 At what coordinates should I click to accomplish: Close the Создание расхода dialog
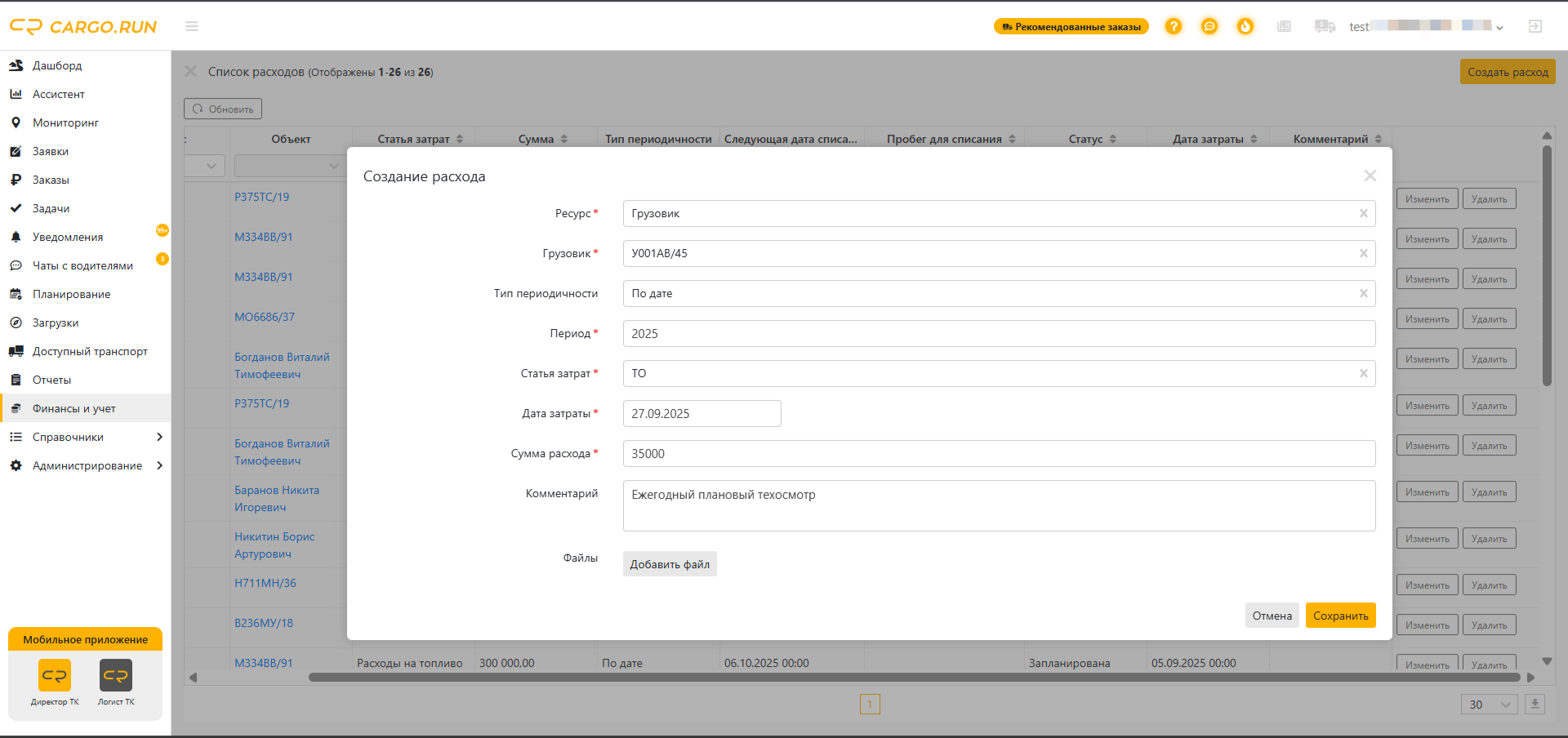pos(1370,176)
